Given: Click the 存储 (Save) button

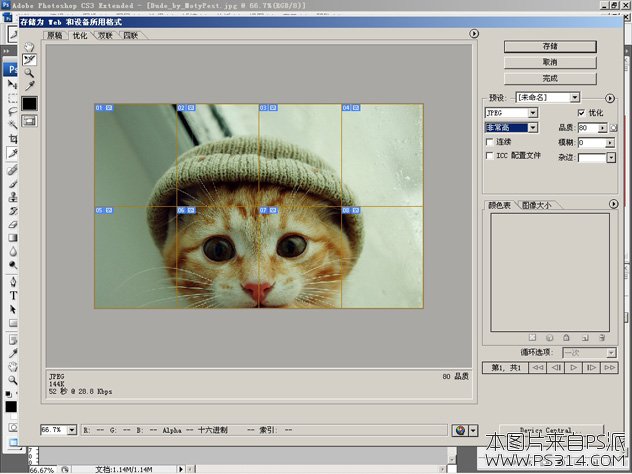Looking at the screenshot, I should (x=550, y=45).
